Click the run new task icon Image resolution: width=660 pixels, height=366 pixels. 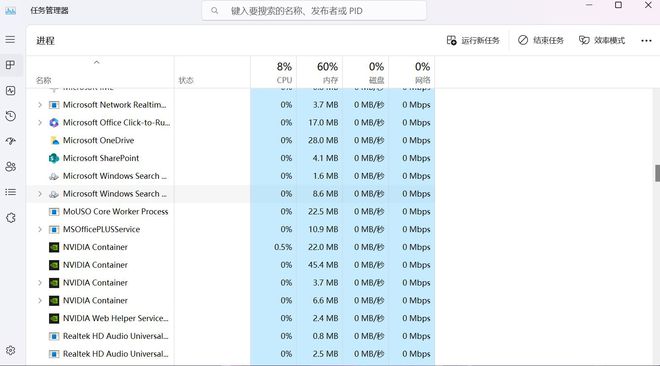point(451,40)
